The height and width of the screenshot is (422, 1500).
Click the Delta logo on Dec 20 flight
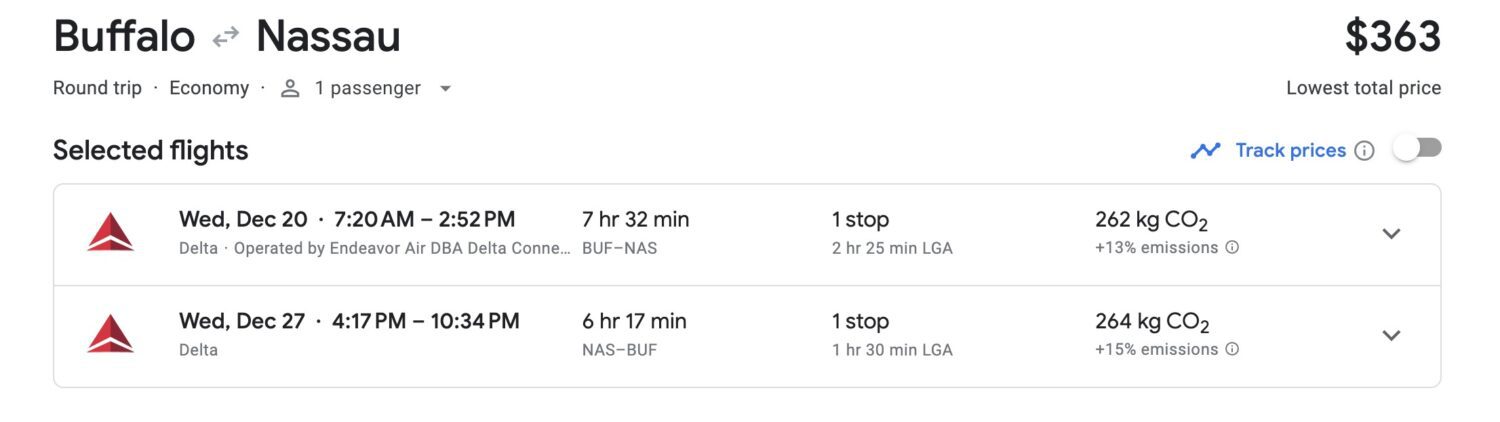coord(110,233)
